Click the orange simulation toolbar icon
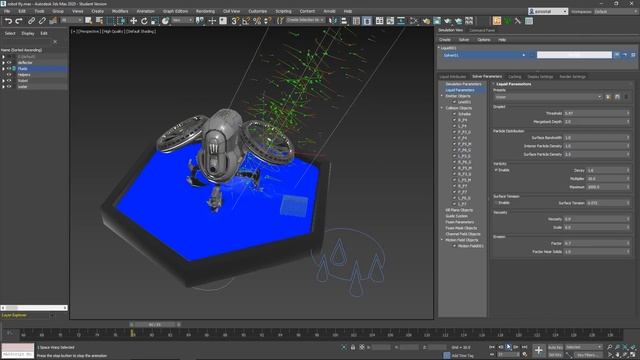640x360 pixels. pos(497,21)
